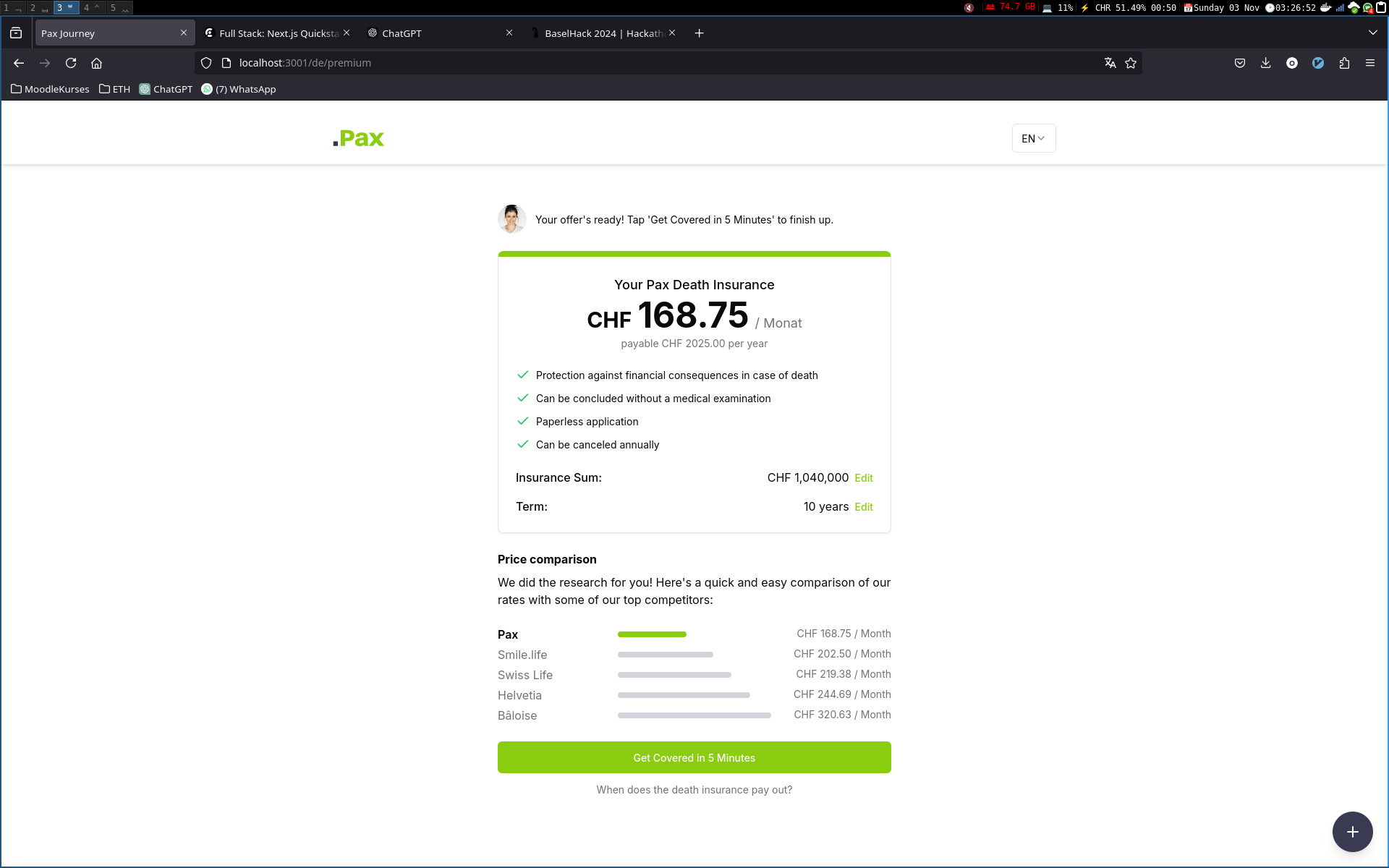Open the EN language dropdown
The width and height of the screenshot is (1389, 868).
(1033, 138)
